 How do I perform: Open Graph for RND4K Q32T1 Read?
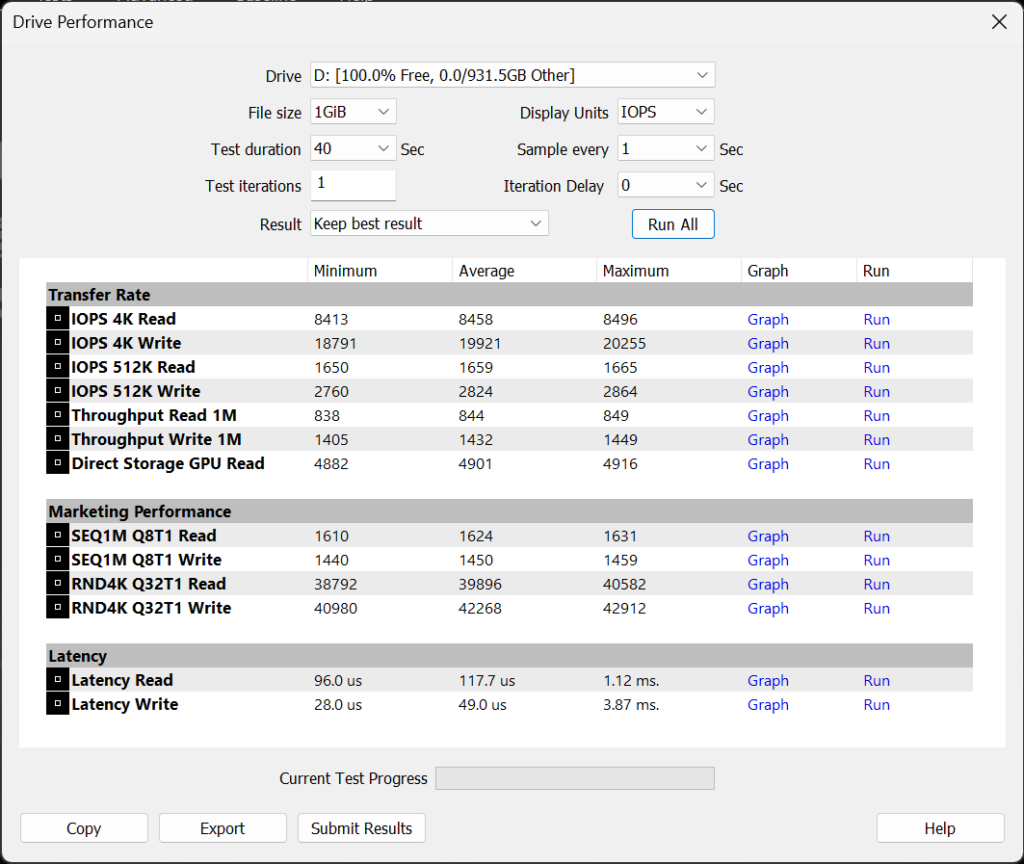[768, 584]
